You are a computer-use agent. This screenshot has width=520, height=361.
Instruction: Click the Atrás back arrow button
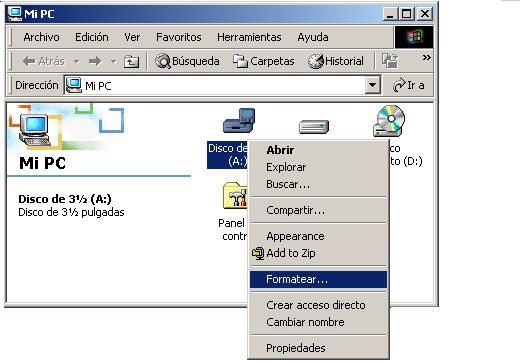point(43,61)
